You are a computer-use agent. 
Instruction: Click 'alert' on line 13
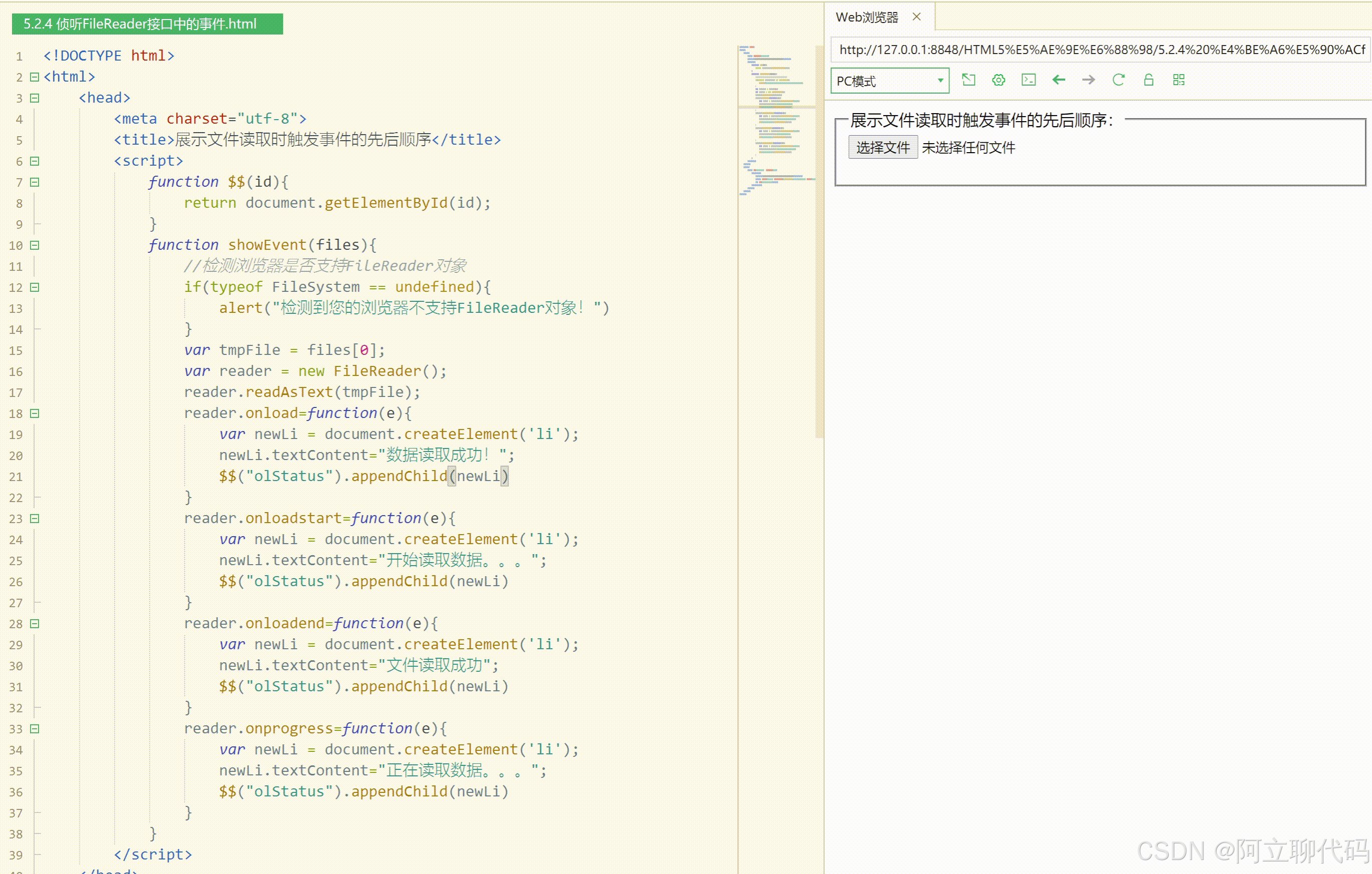coord(241,308)
